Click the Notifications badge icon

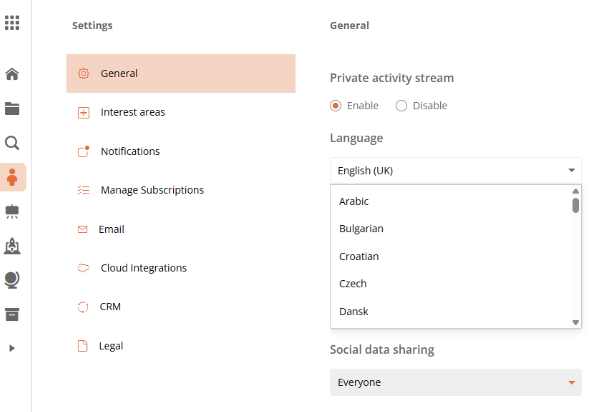tap(83, 151)
